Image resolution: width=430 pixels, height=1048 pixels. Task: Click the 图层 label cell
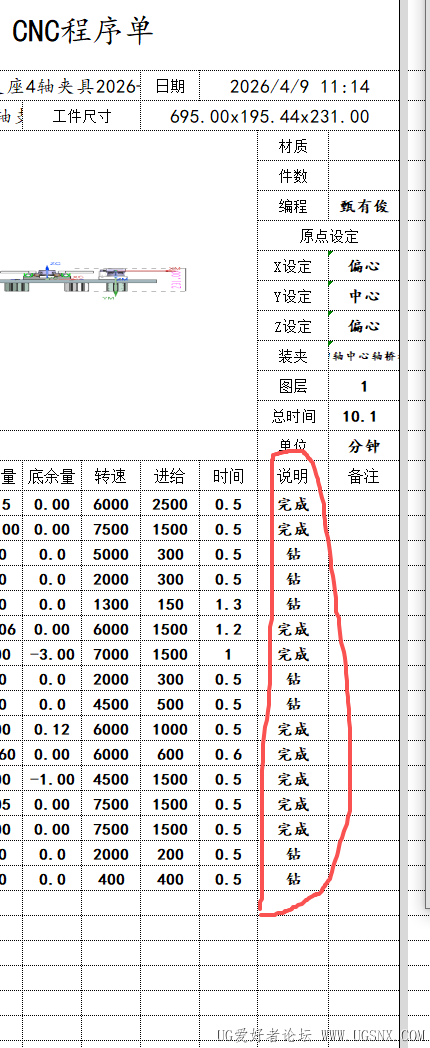point(293,386)
